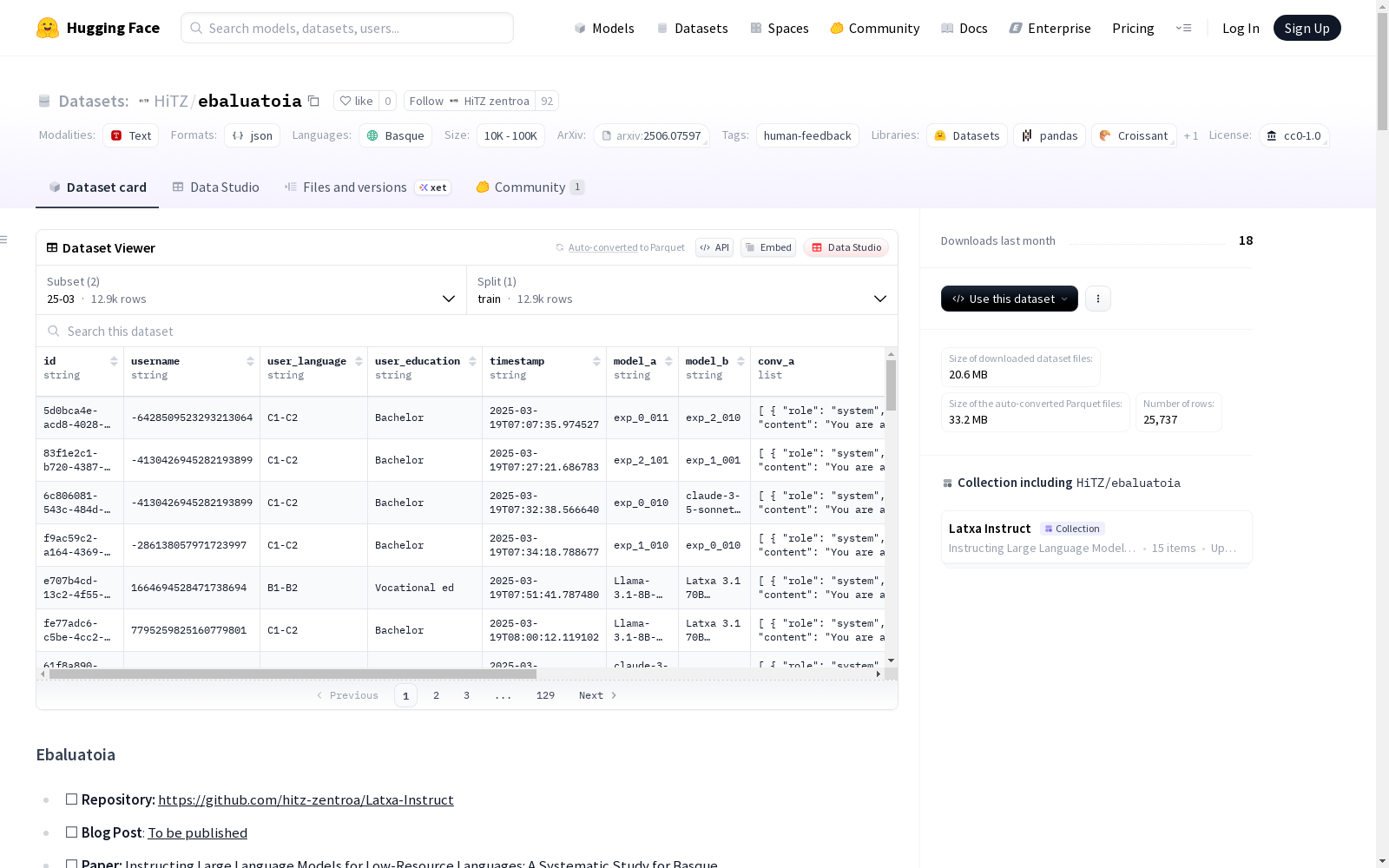Sort the table by the id column
This screenshot has height=868, width=1389.
coord(114,361)
